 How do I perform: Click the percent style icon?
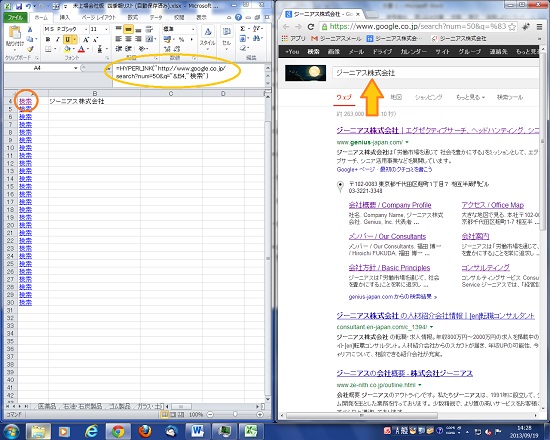pyautogui.click(x=181, y=39)
